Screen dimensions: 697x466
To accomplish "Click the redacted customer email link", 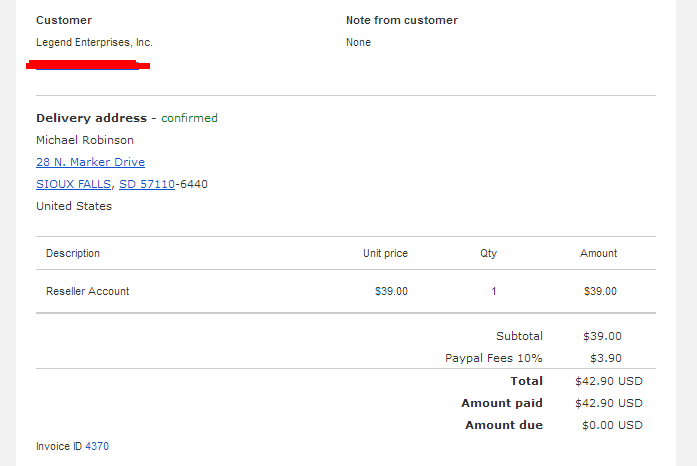I will pos(88,65).
